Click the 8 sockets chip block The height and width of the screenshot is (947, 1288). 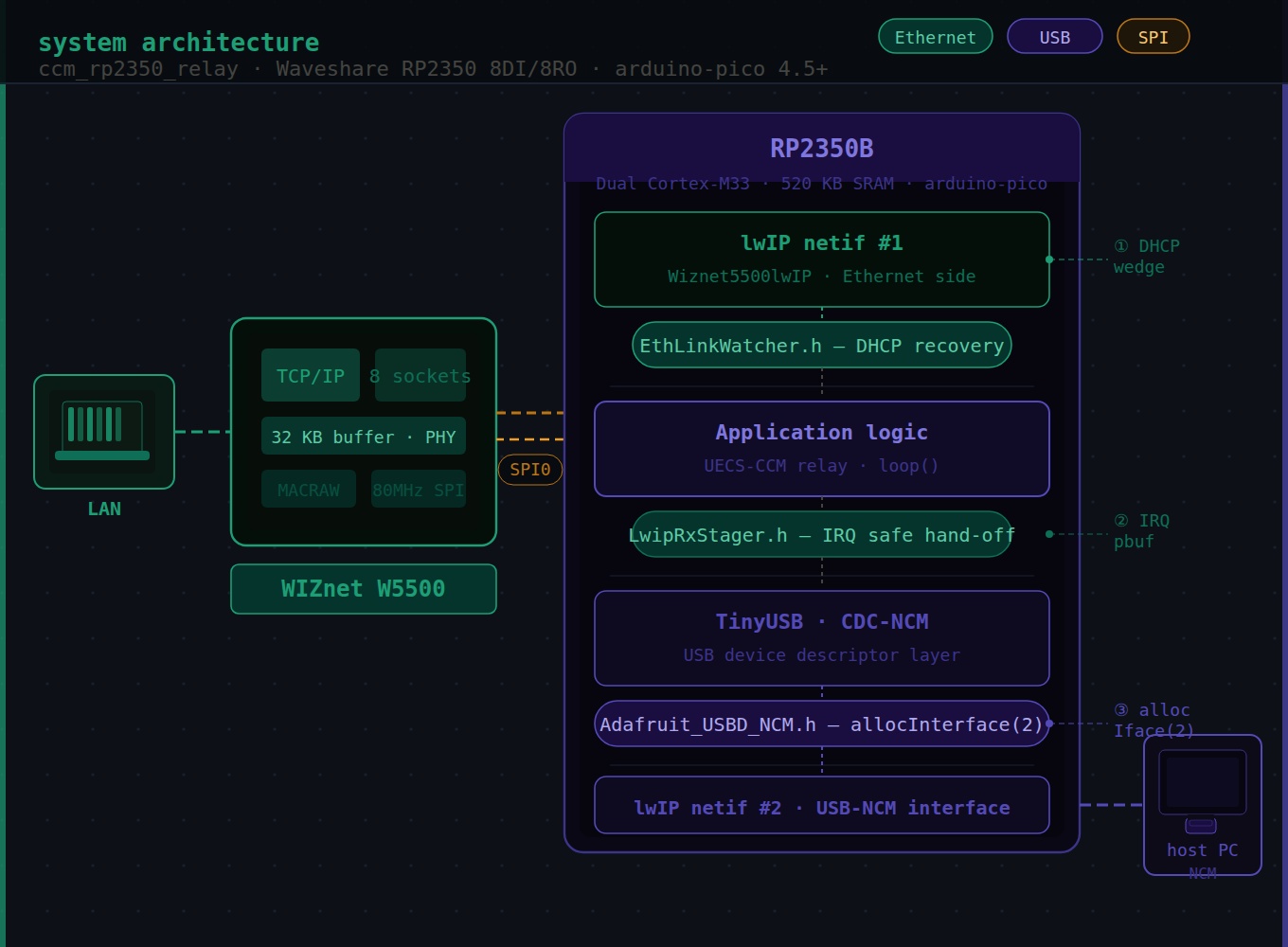point(420,375)
